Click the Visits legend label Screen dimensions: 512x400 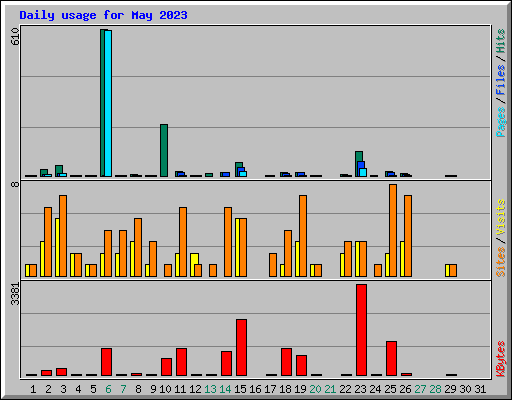(501, 218)
